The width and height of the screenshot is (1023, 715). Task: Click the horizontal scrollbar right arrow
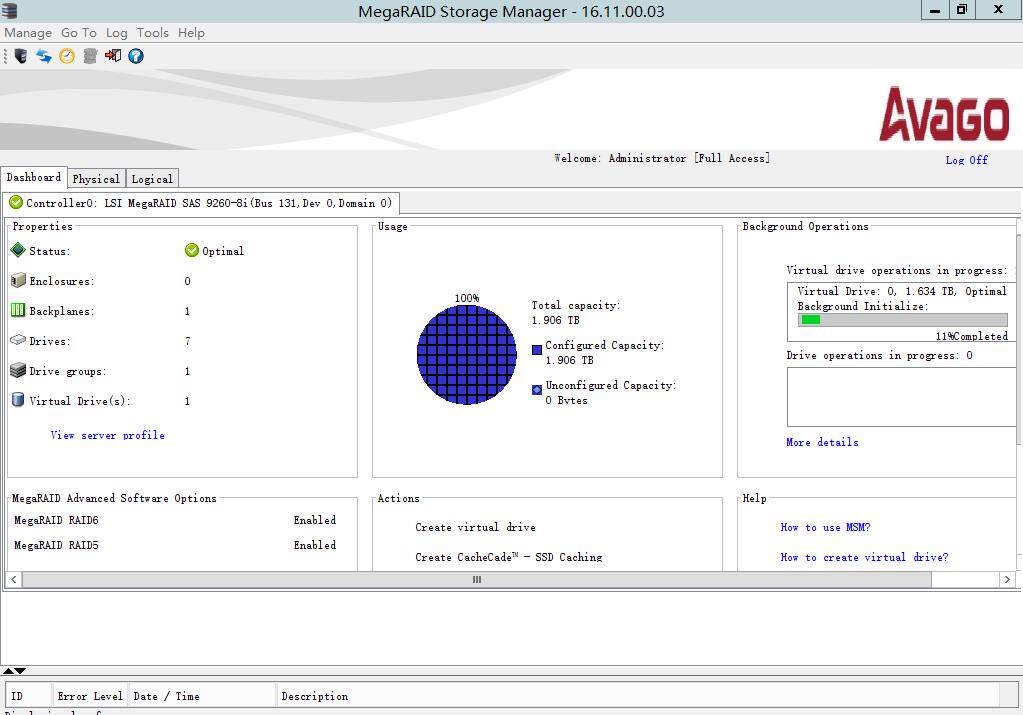tap(1007, 579)
